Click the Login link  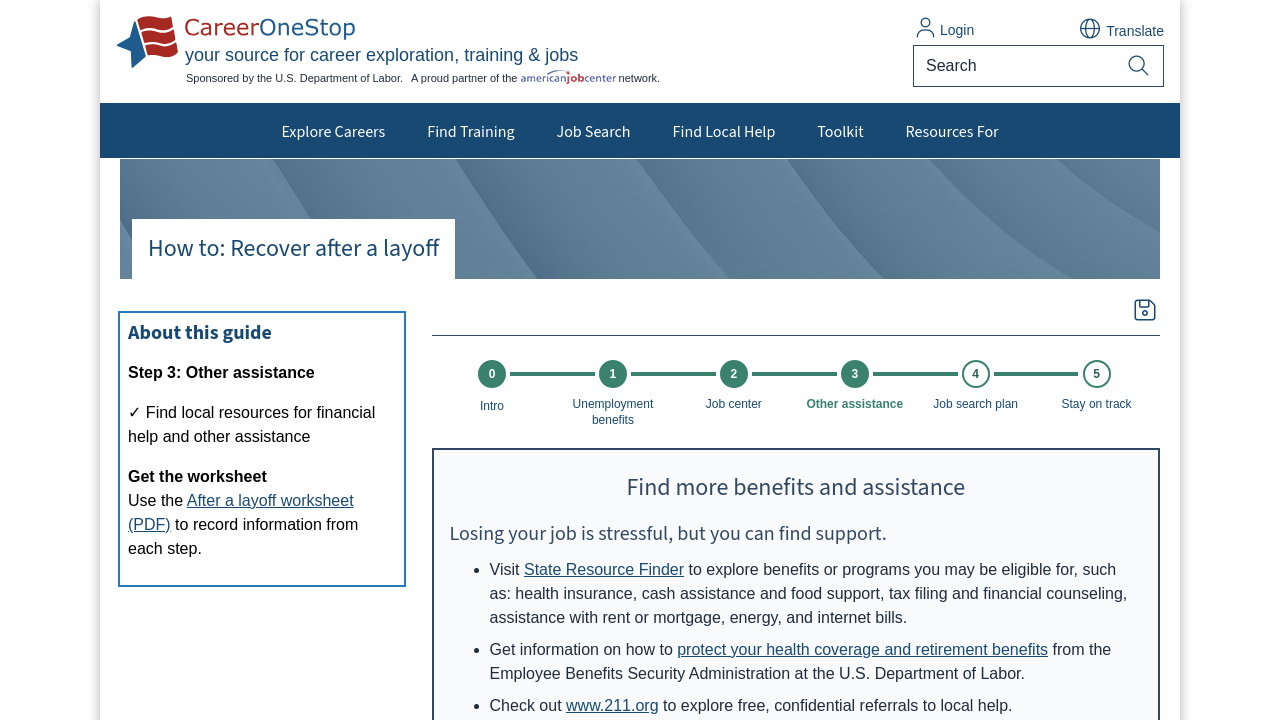(957, 30)
